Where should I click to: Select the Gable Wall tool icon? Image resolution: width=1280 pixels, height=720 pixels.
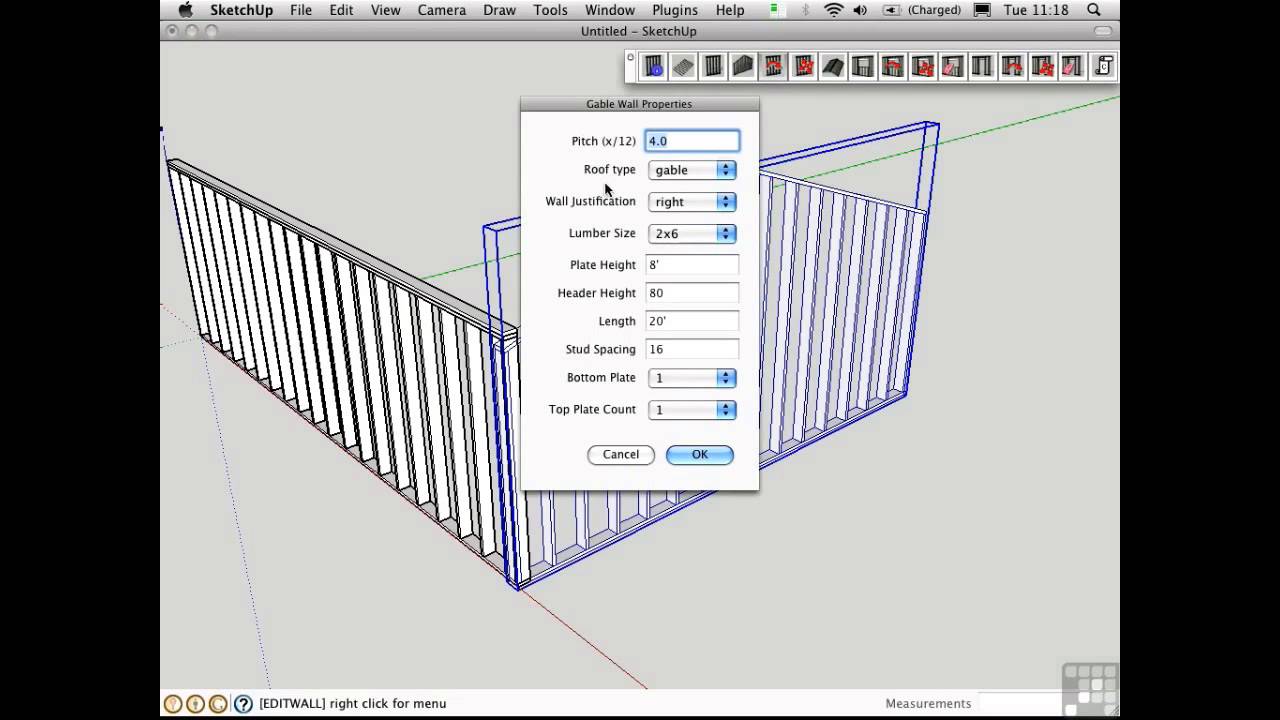pos(743,67)
